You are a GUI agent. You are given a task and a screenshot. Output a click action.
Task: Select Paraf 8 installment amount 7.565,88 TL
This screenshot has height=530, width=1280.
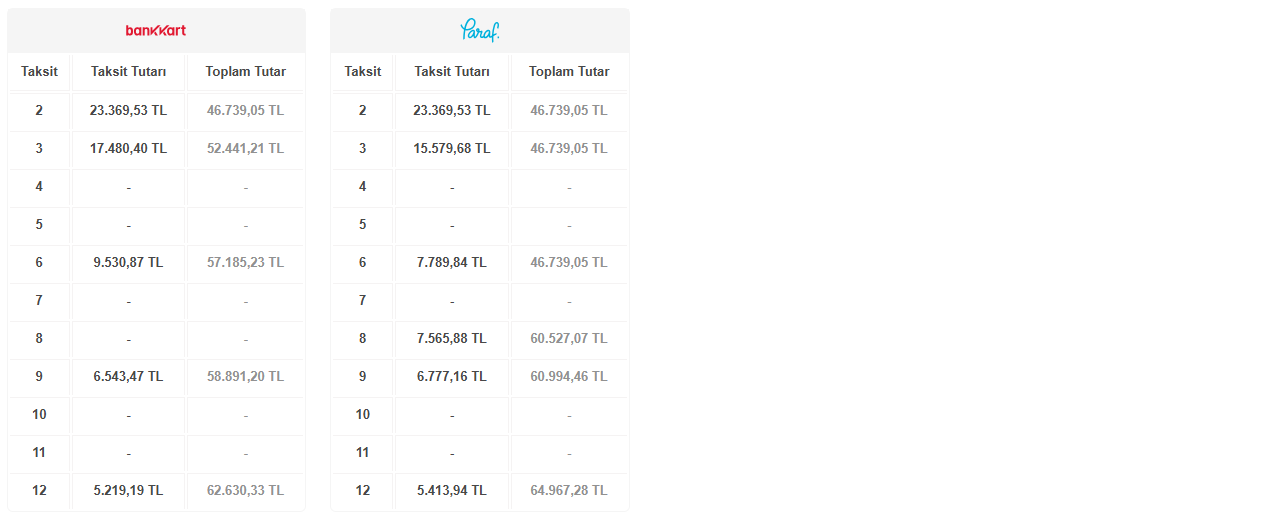click(452, 338)
